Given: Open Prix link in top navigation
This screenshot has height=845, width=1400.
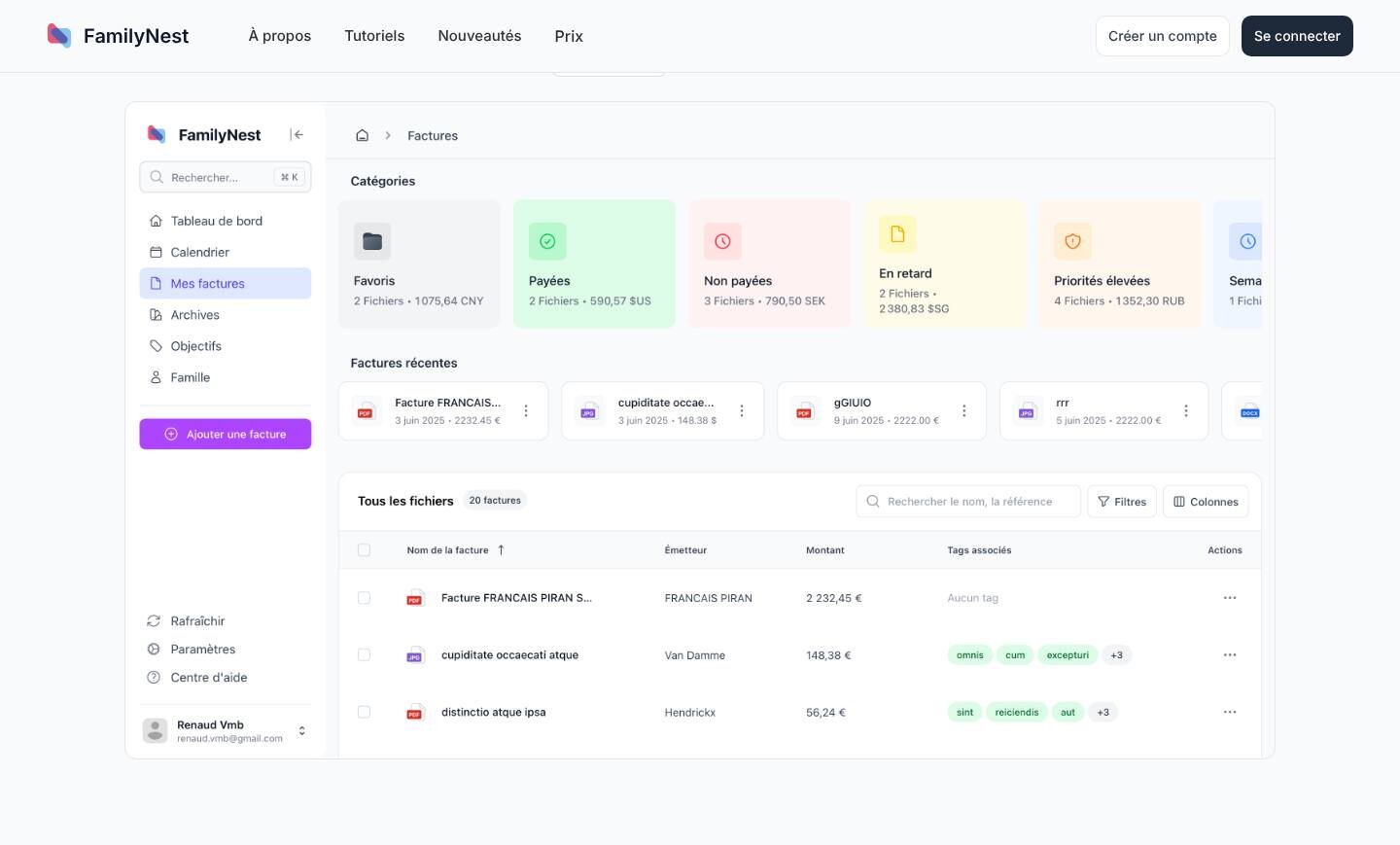Looking at the screenshot, I should pos(569,36).
